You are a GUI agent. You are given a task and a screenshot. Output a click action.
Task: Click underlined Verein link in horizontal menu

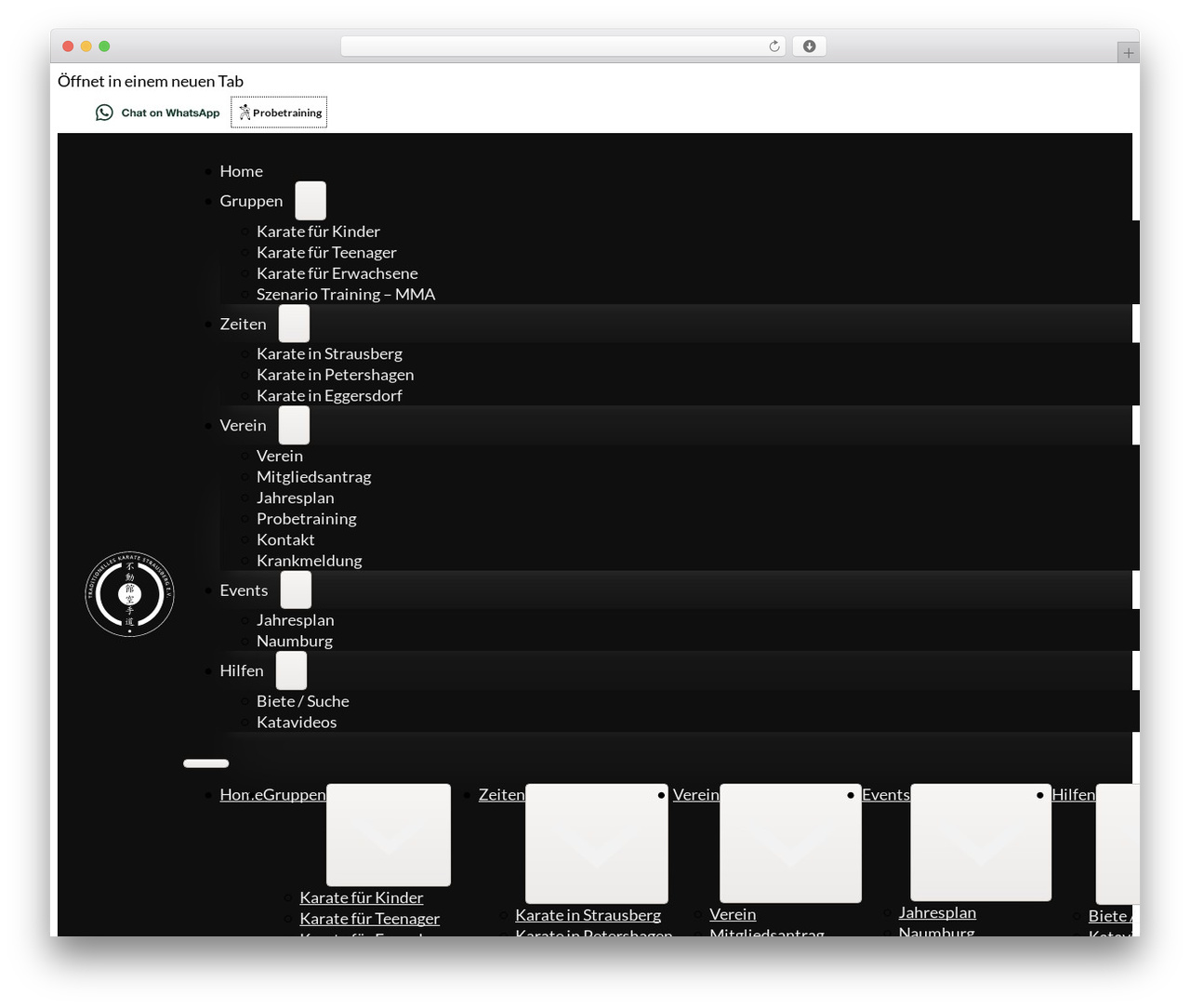pyautogui.click(x=696, y=794)
